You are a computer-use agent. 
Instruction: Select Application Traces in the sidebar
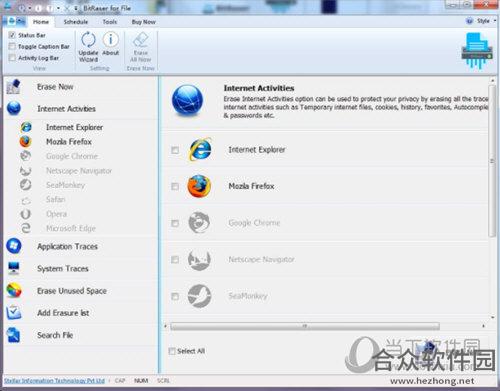click(x=81, y=246)
